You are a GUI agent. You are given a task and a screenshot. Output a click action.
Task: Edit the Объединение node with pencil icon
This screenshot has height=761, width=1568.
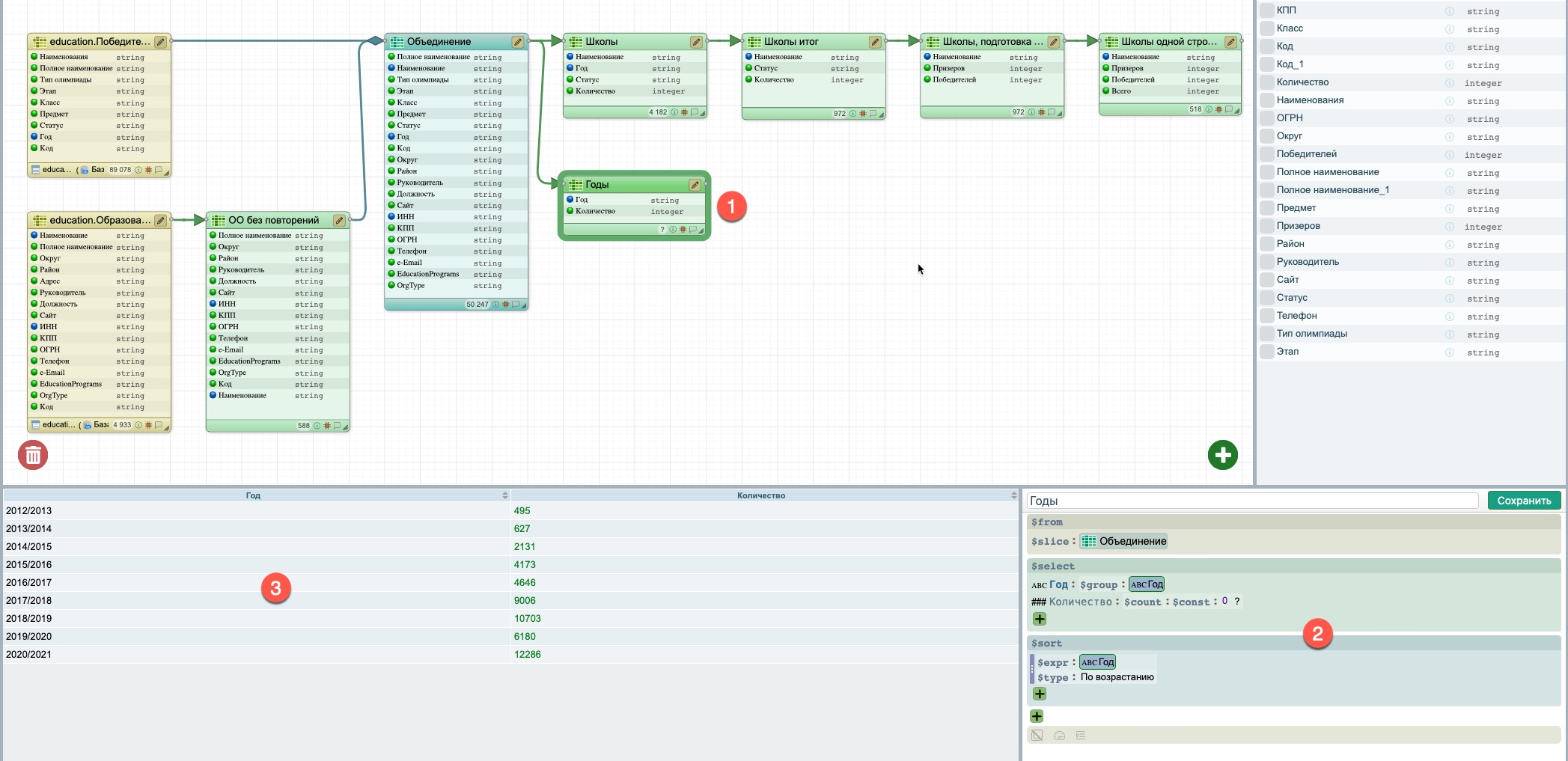tap(517, 42)
